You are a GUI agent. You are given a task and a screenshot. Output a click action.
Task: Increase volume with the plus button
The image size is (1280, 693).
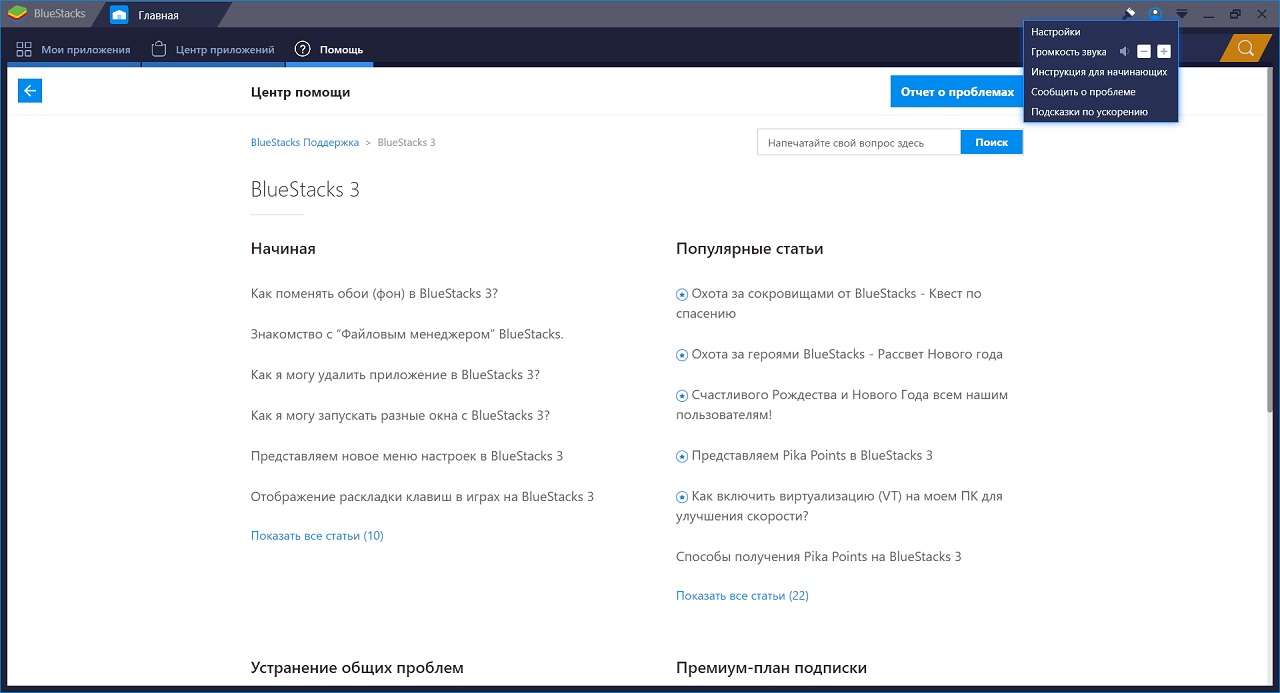click(x=1164, y=52)
